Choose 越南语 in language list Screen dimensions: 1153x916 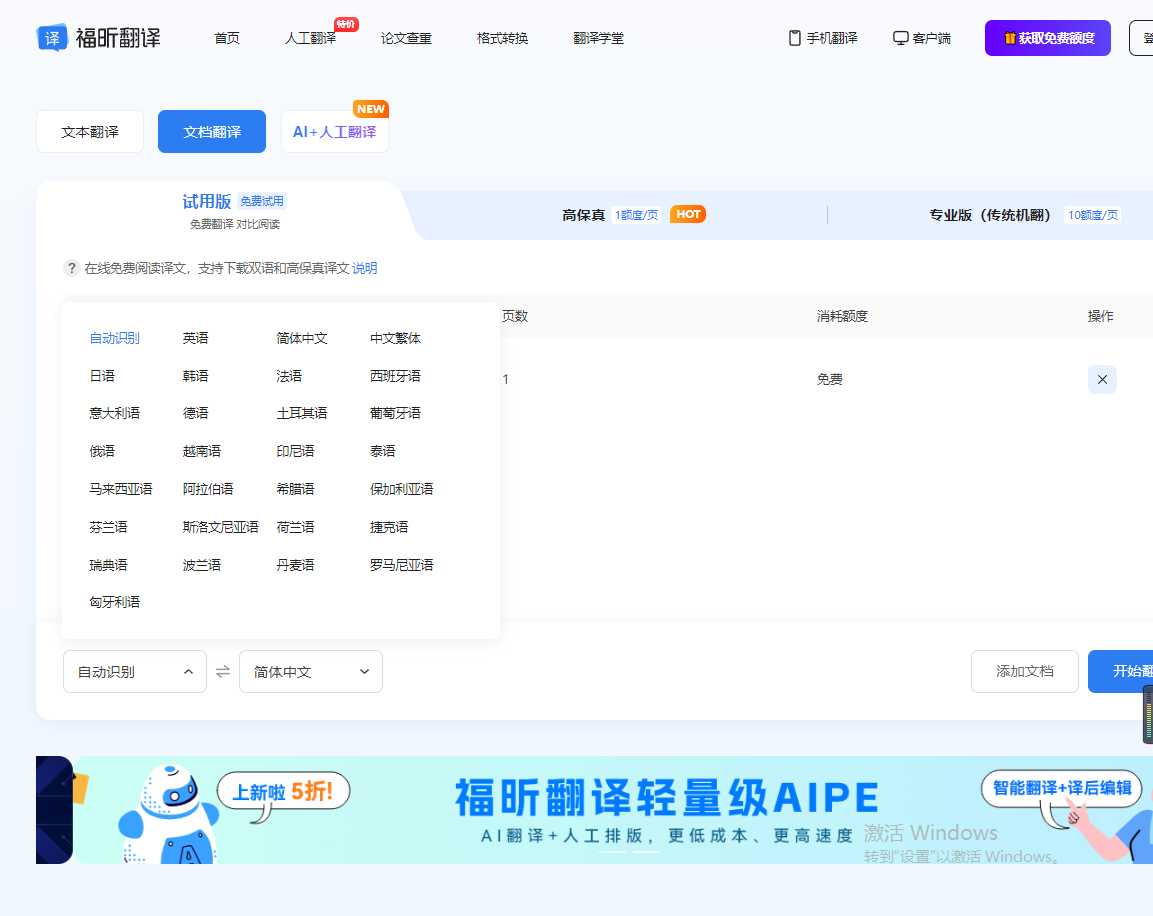[201, 451]
